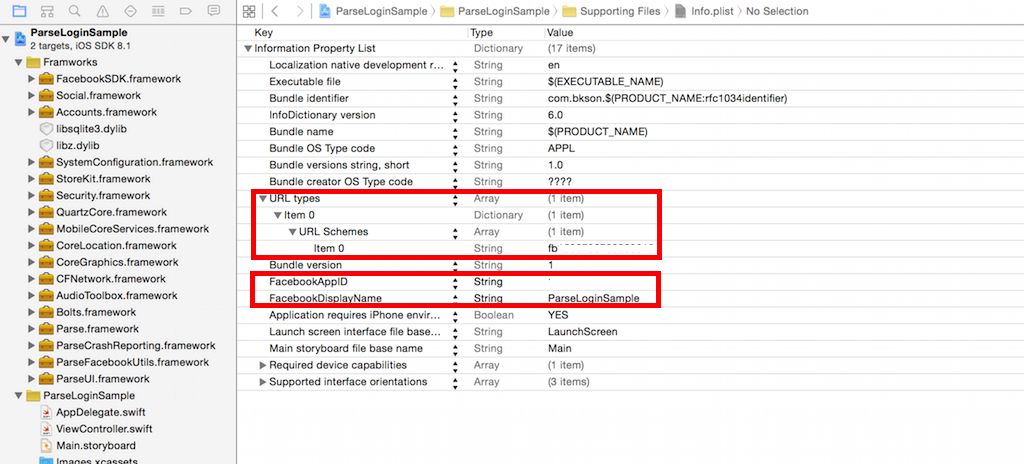Select the Bundle OS Type code row
This screenshot has width=1024, height=464.
(x=630, y=148)
